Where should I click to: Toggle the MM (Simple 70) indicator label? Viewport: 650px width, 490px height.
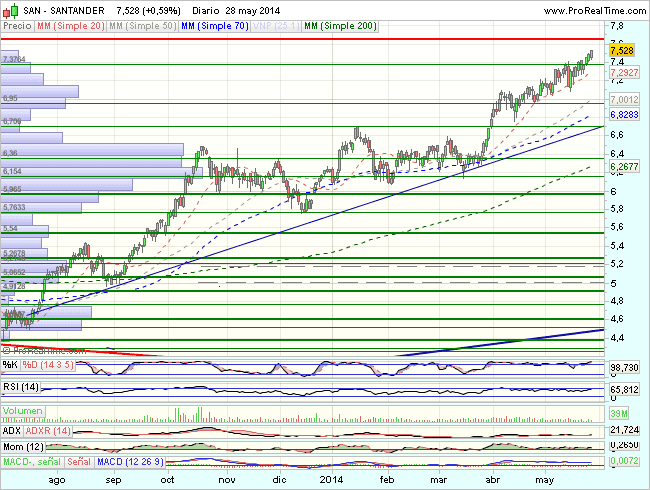point(214,25)
